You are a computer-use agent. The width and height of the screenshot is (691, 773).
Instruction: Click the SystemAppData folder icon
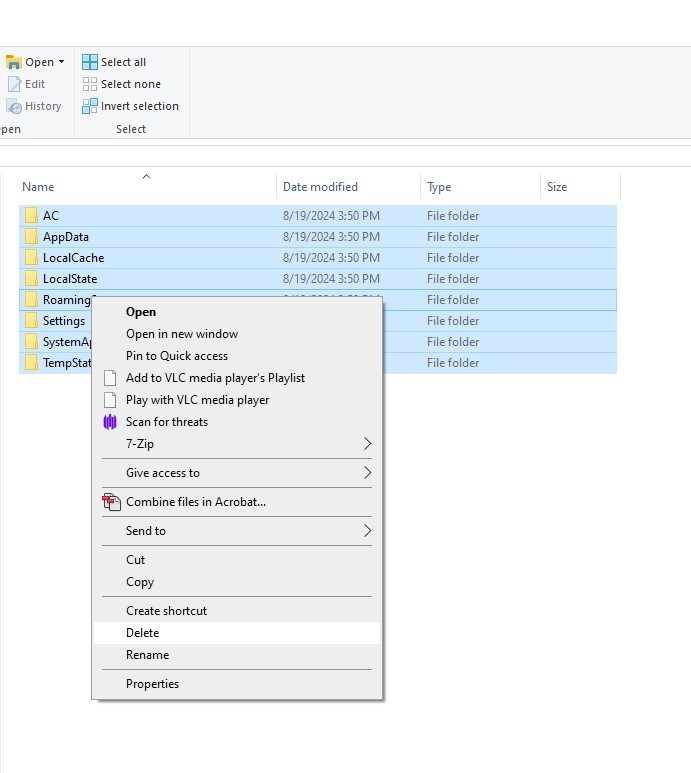pyautogui.click(x=31, y=342)
